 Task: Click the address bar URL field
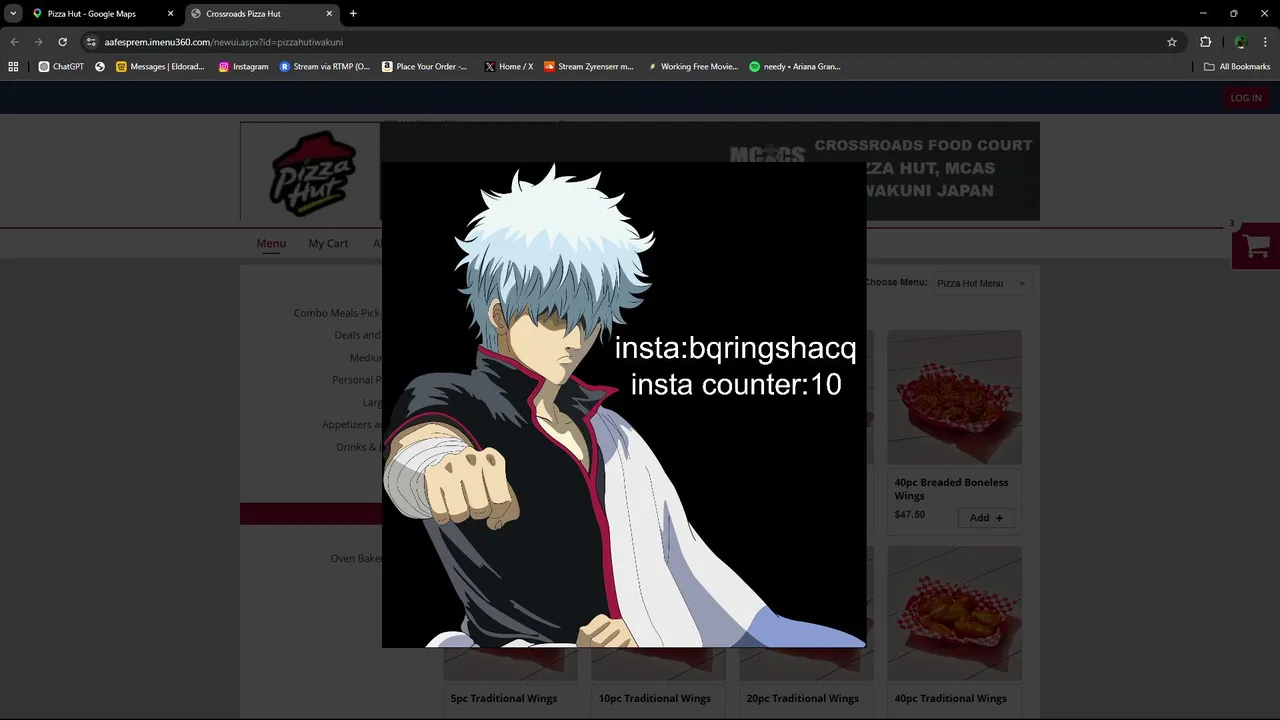(630, 42)
